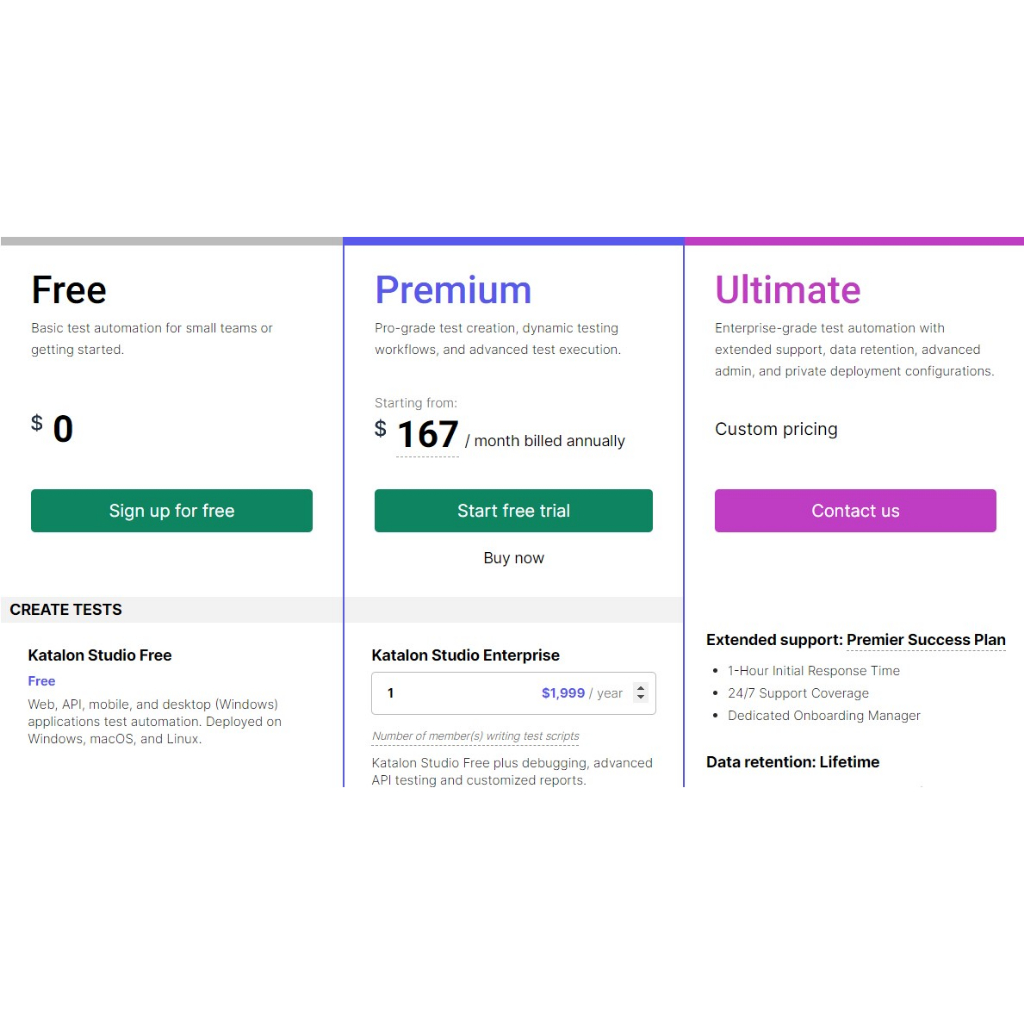Screen dimensions: 1024x1024
Task: Click the underlined 167 monthly price
Action: pos(428,435)
